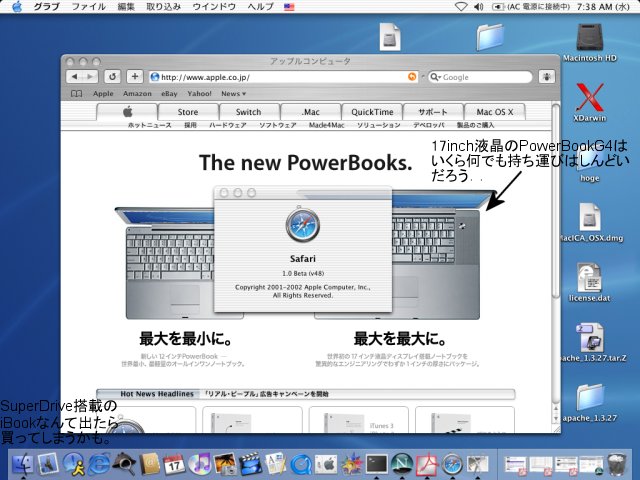Viewport: 640px width, 480px height.
Task: Launch Internet Explorer from the Dock
Action: coord(99,464)
